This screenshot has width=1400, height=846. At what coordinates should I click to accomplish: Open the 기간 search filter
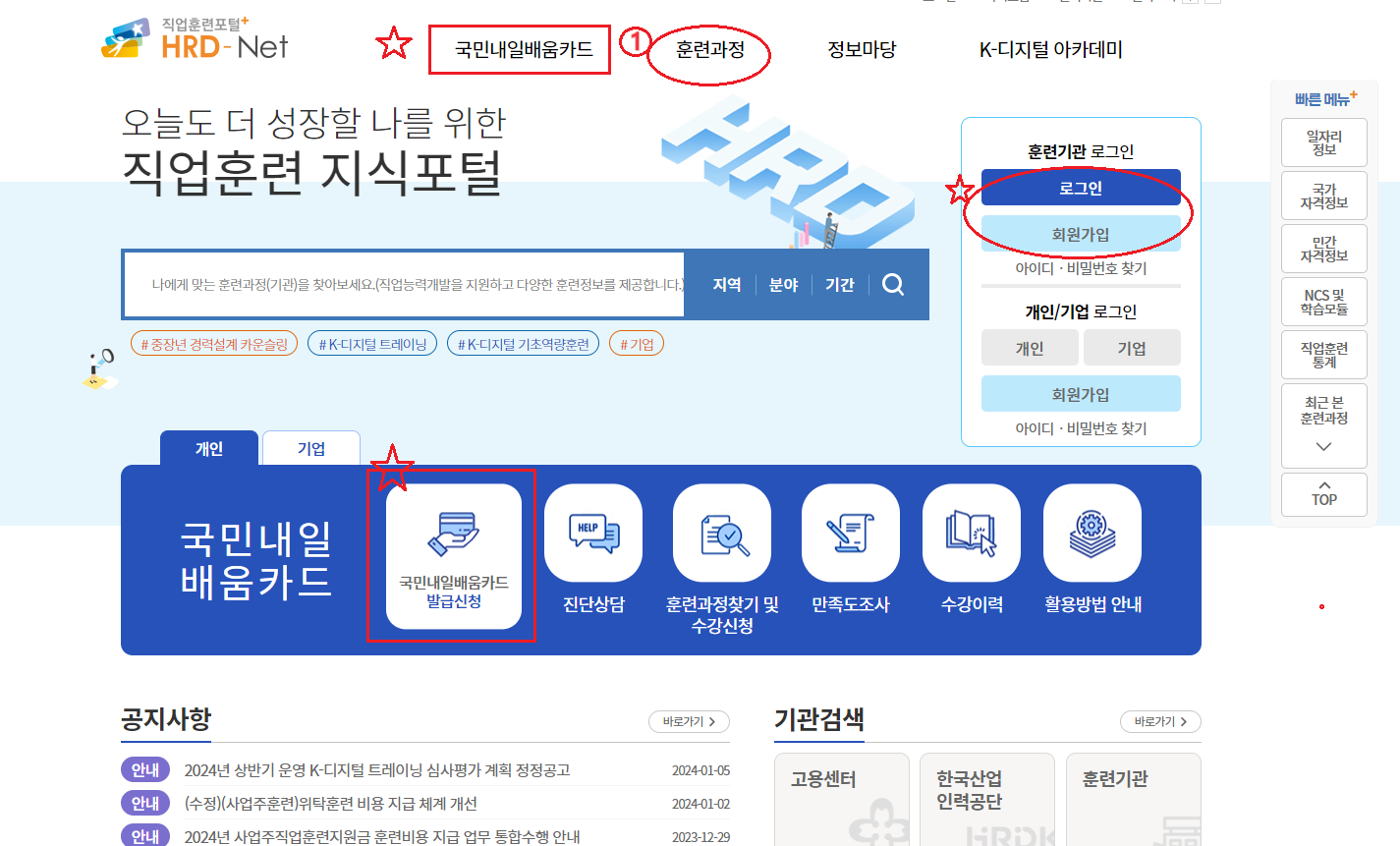coord(840,285)
